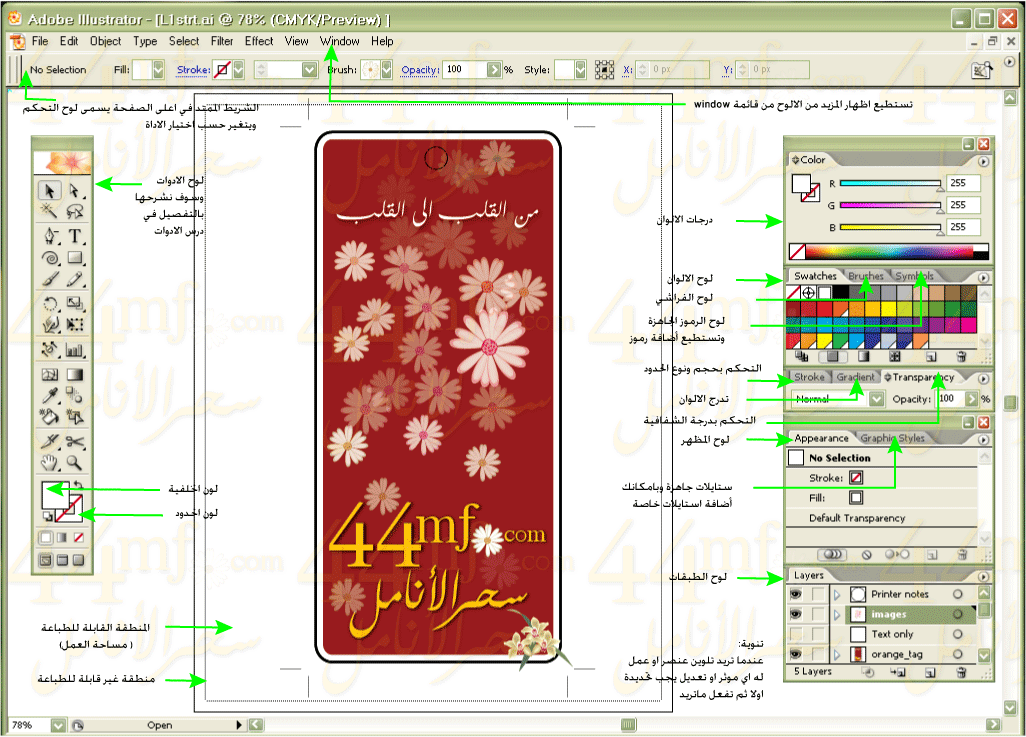The image size is (1026, 737).
Task: Open Stroke color dropdown in control bar
Action: [x=238, y=70]
